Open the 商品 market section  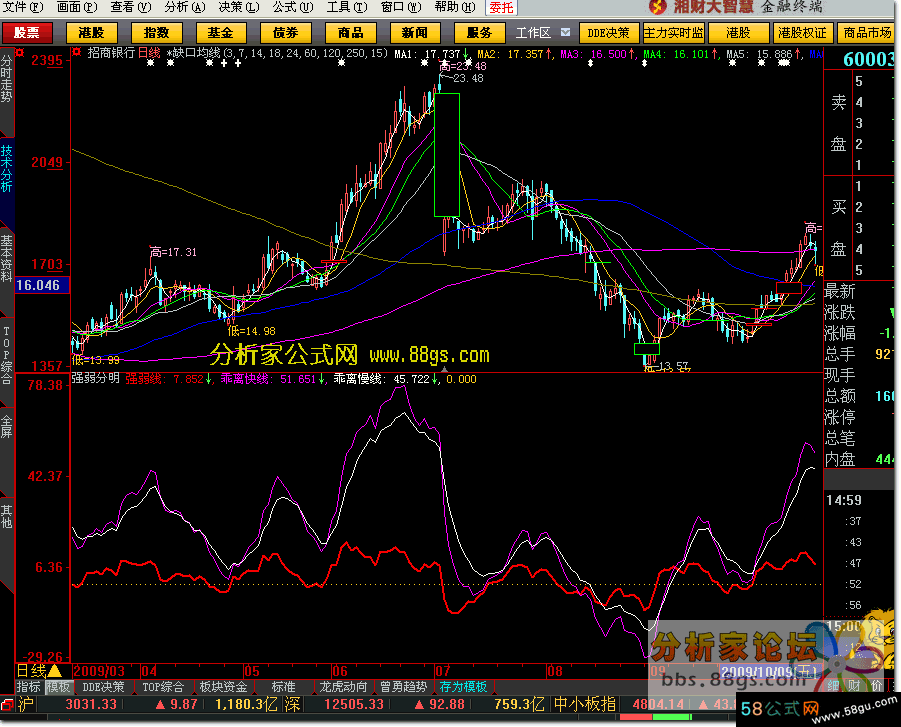click(x=351, y=33)
